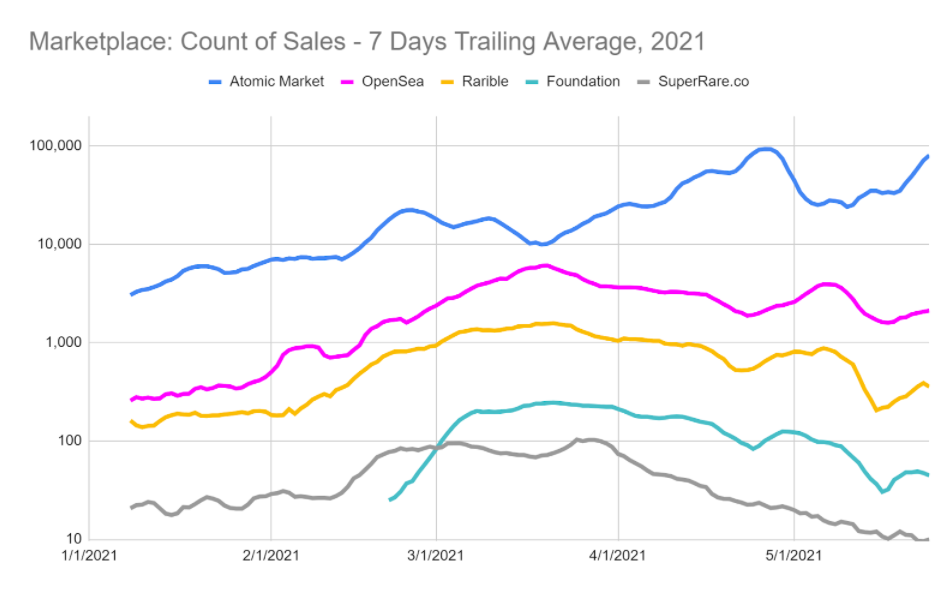The width and height of the screenshot is (952, 592).
Task: Click the 100,000 y-axis label
Action: tap(55, 146)
